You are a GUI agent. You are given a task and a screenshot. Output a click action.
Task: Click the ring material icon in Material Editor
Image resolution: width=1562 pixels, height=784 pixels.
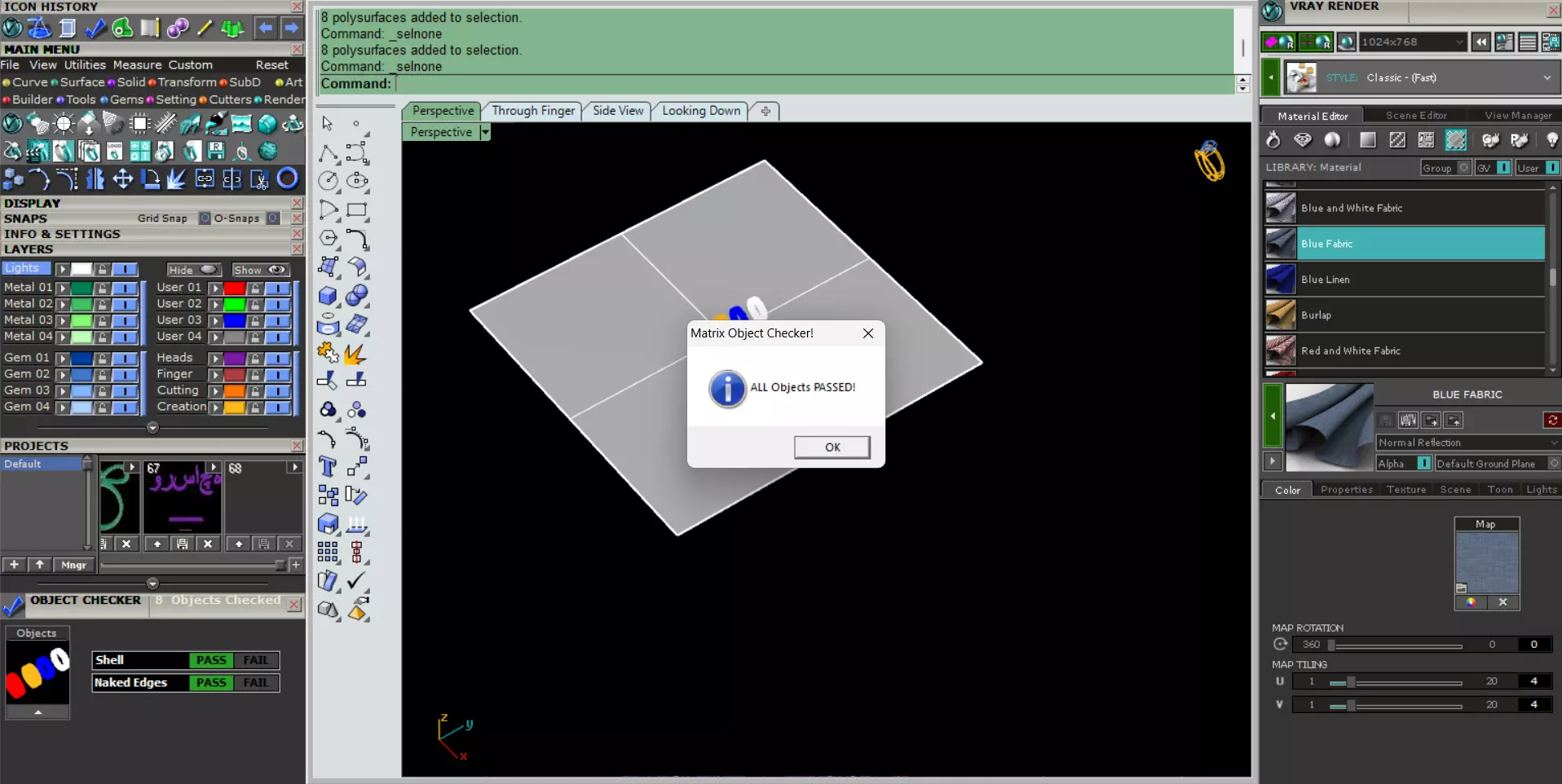tap(1273, 140)
